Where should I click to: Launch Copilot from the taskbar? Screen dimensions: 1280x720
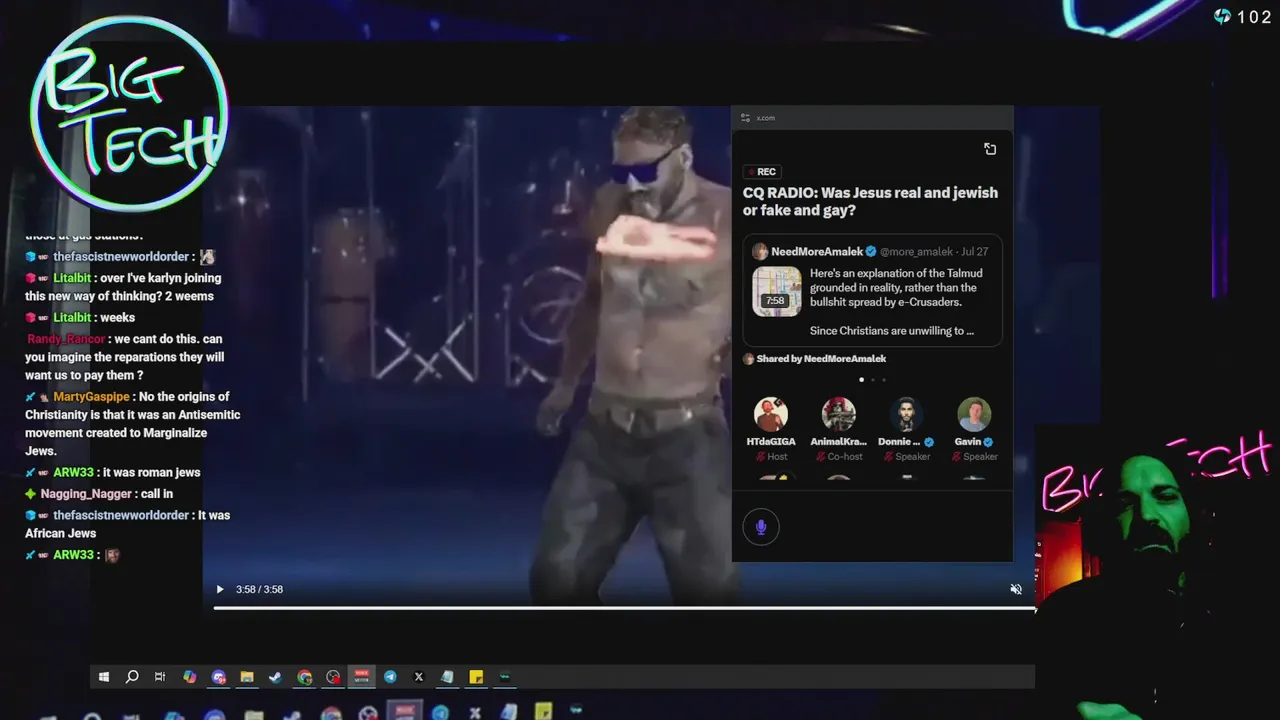(x=190, y=677)
